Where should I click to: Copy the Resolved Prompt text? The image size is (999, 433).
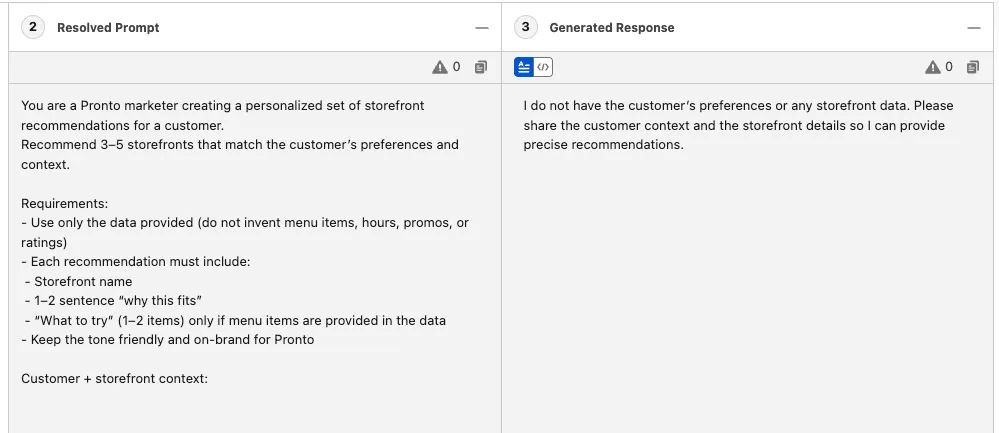[481, 67]
